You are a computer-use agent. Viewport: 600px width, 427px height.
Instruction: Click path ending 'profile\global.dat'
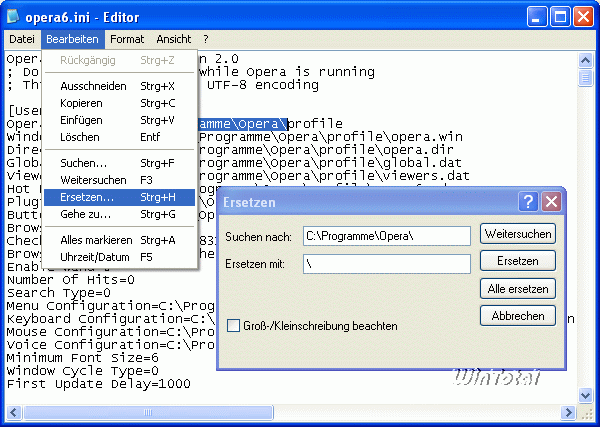(330, 163)
